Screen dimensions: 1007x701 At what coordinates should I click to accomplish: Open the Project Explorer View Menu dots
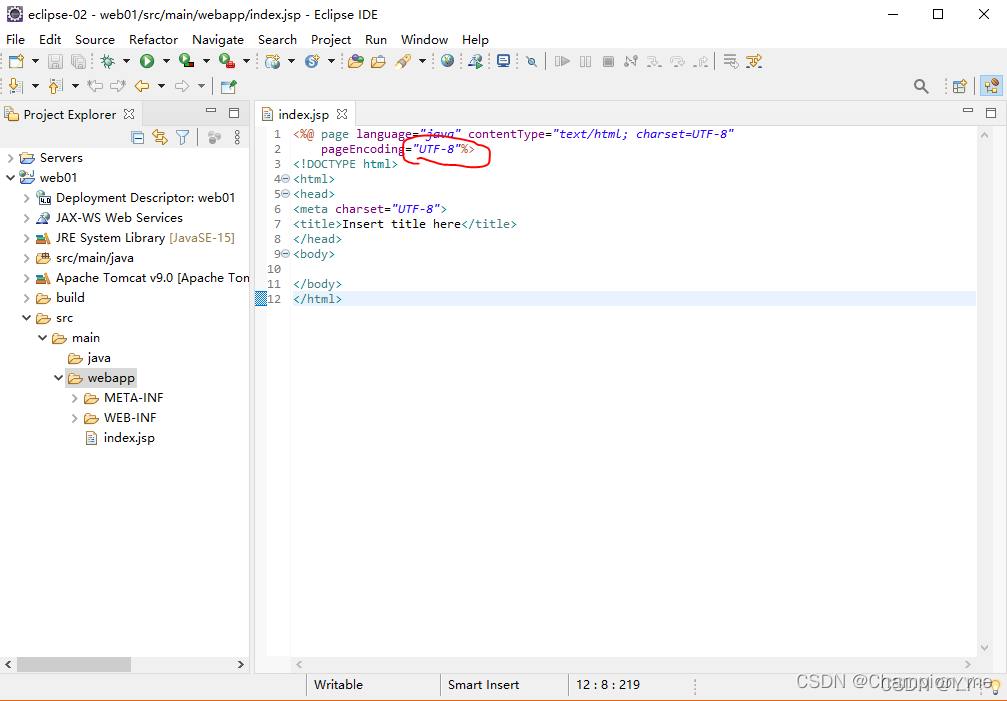tap(237, 137)
